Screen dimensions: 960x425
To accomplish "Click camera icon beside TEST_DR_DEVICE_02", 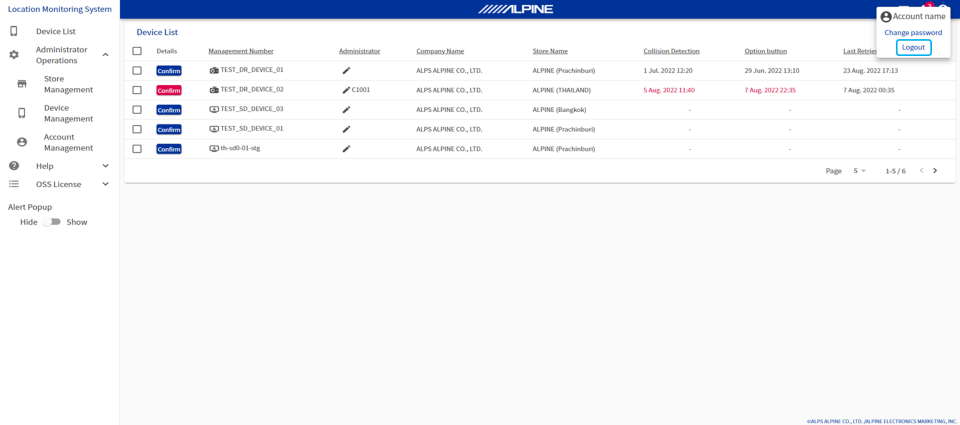I will 214,90.
